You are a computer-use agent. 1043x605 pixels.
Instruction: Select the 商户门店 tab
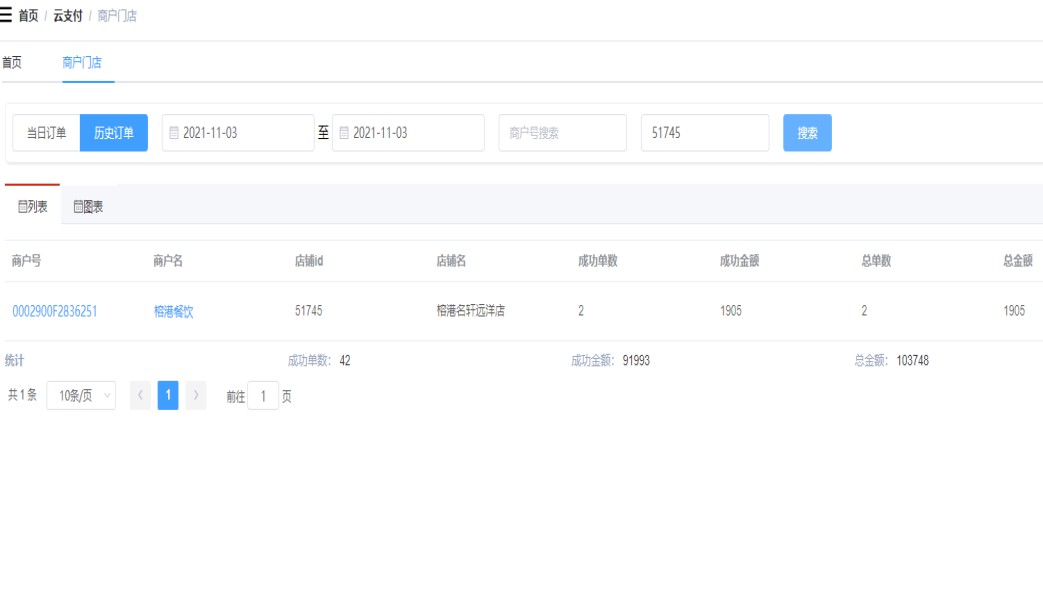click(82, 62)
